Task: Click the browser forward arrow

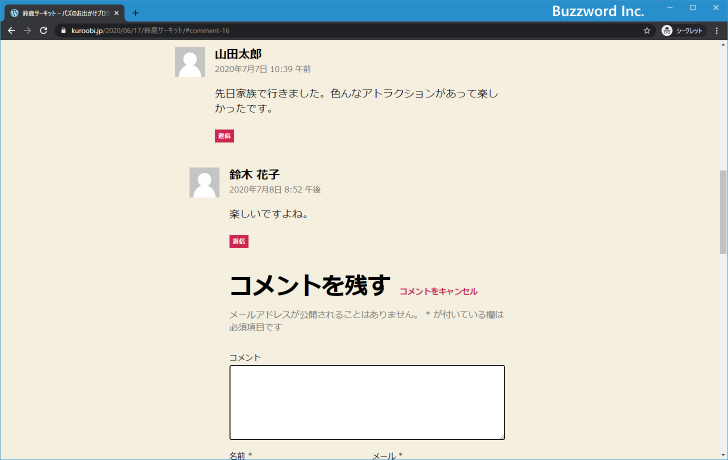Action: pyautogui.click(x=27, y=31)
